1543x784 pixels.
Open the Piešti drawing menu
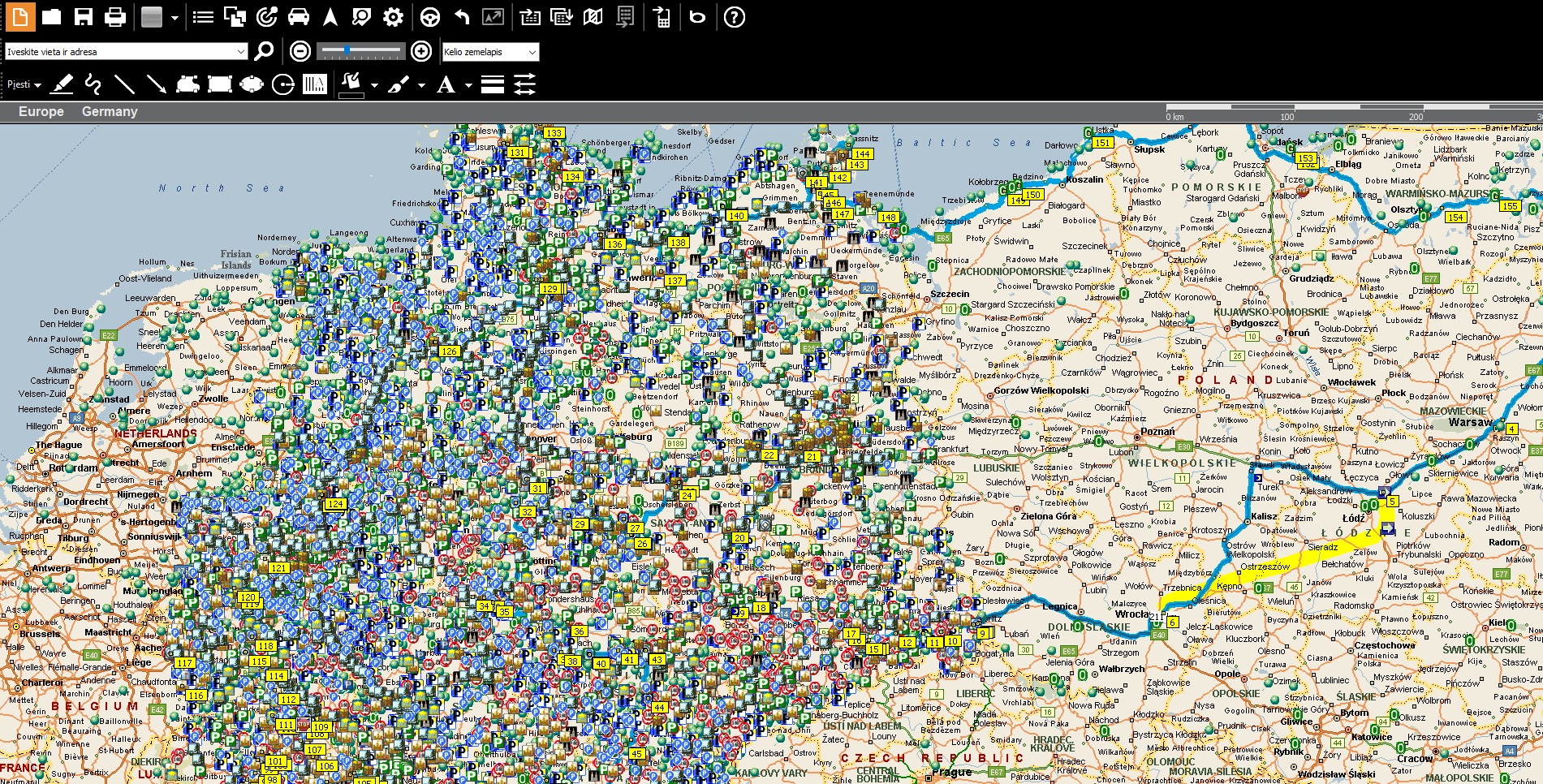(24, 84)
